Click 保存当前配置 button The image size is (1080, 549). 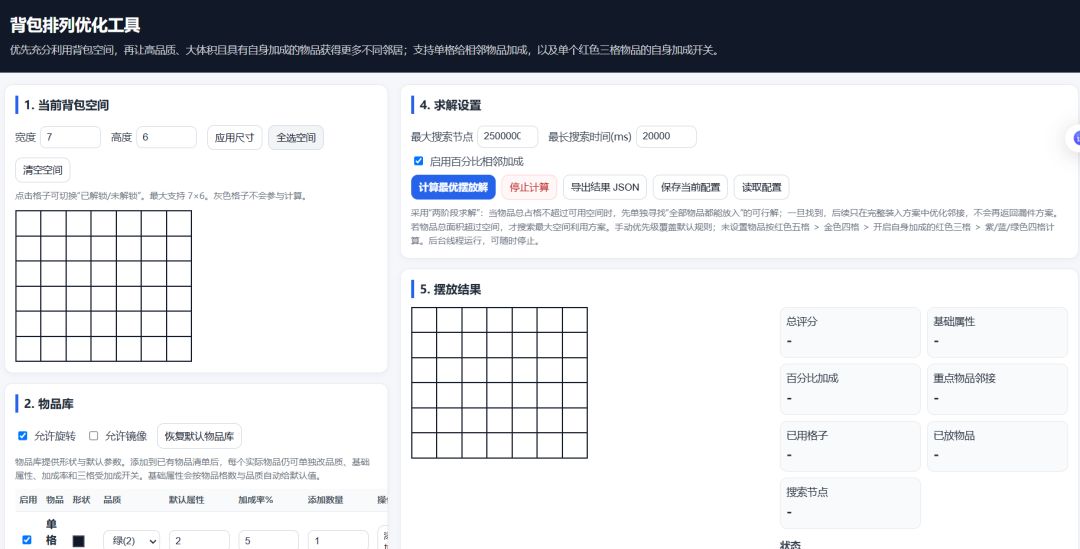(690, 187)
